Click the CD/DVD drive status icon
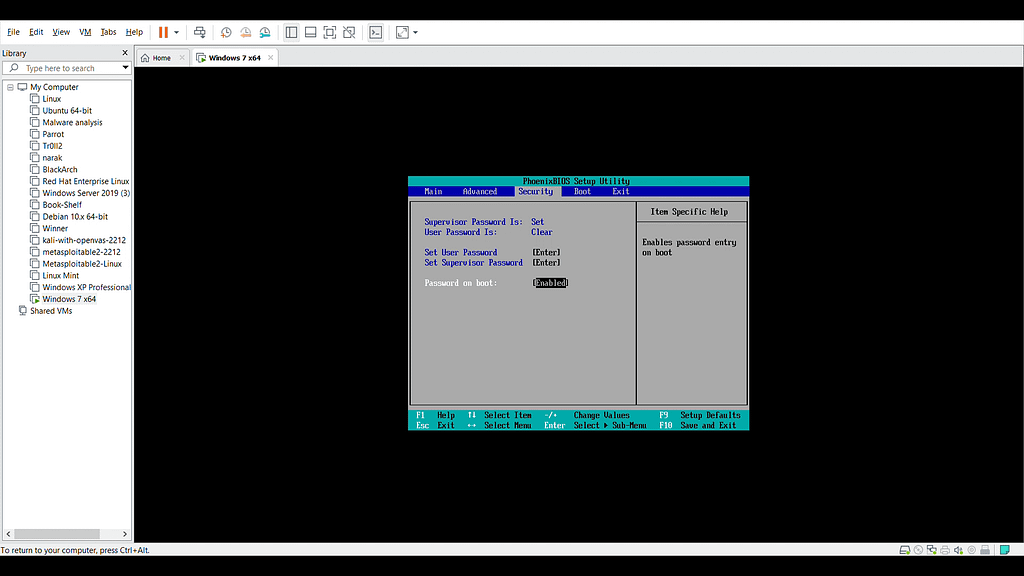 [x=918, y=550]
